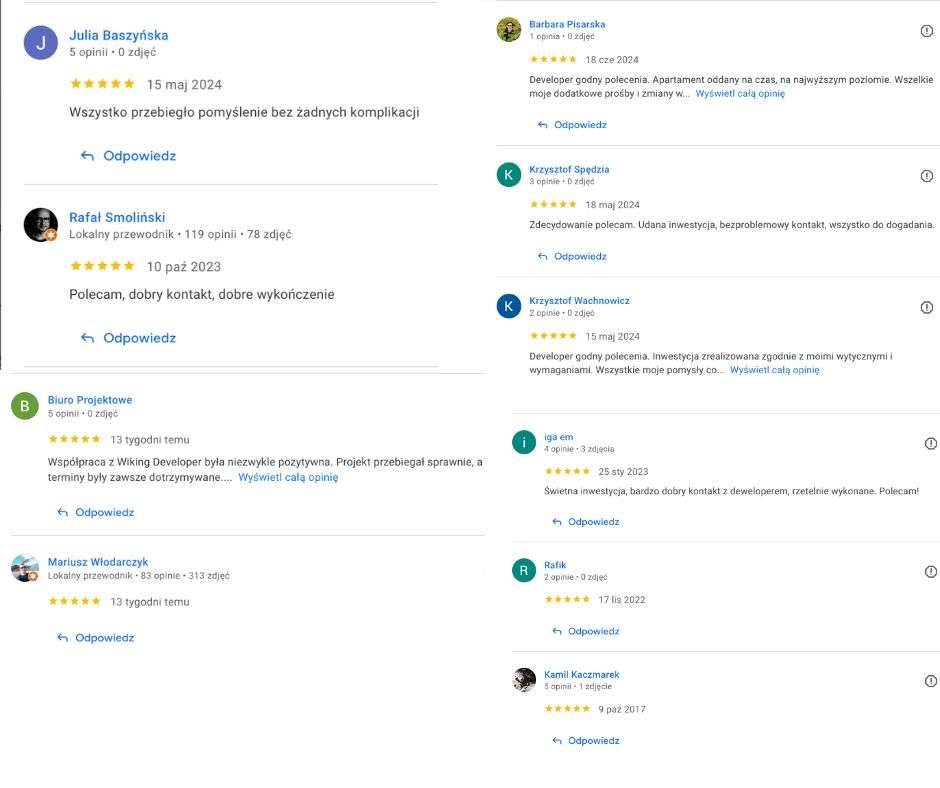Expand Barbara Pisarska's full review text
The width and height of the screenshot is (940, 788).
[x=740, y=93]
